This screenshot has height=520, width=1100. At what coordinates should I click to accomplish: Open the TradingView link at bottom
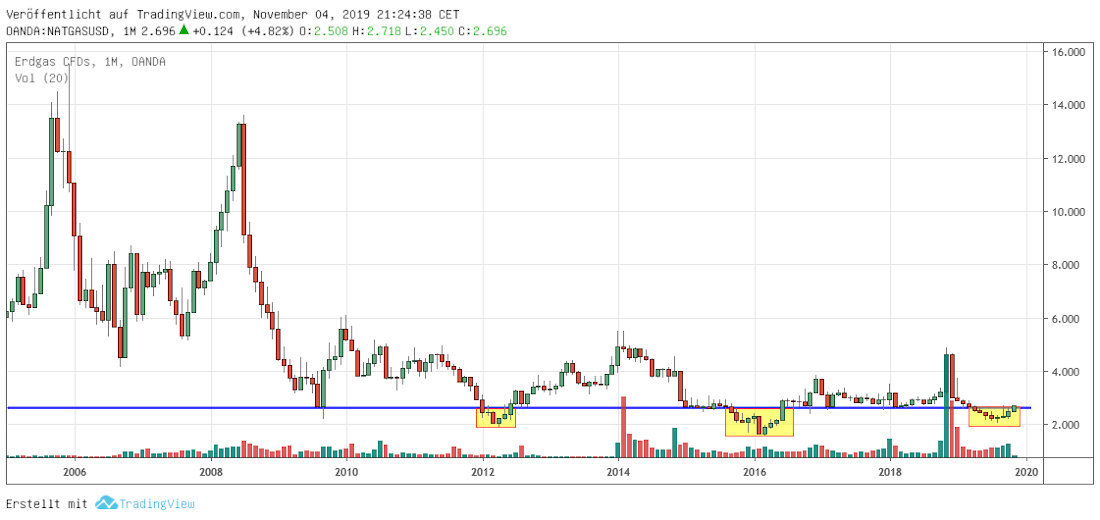(x=156, y=503)
